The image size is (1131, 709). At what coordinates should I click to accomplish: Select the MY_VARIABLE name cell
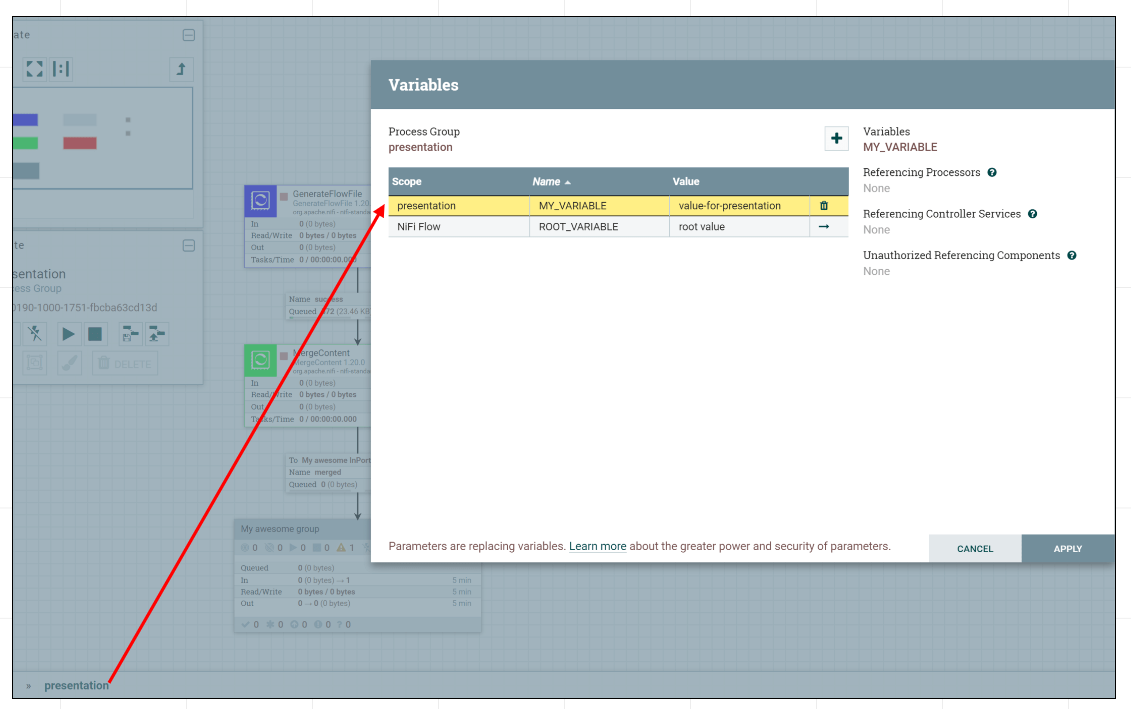click(599, 206)
